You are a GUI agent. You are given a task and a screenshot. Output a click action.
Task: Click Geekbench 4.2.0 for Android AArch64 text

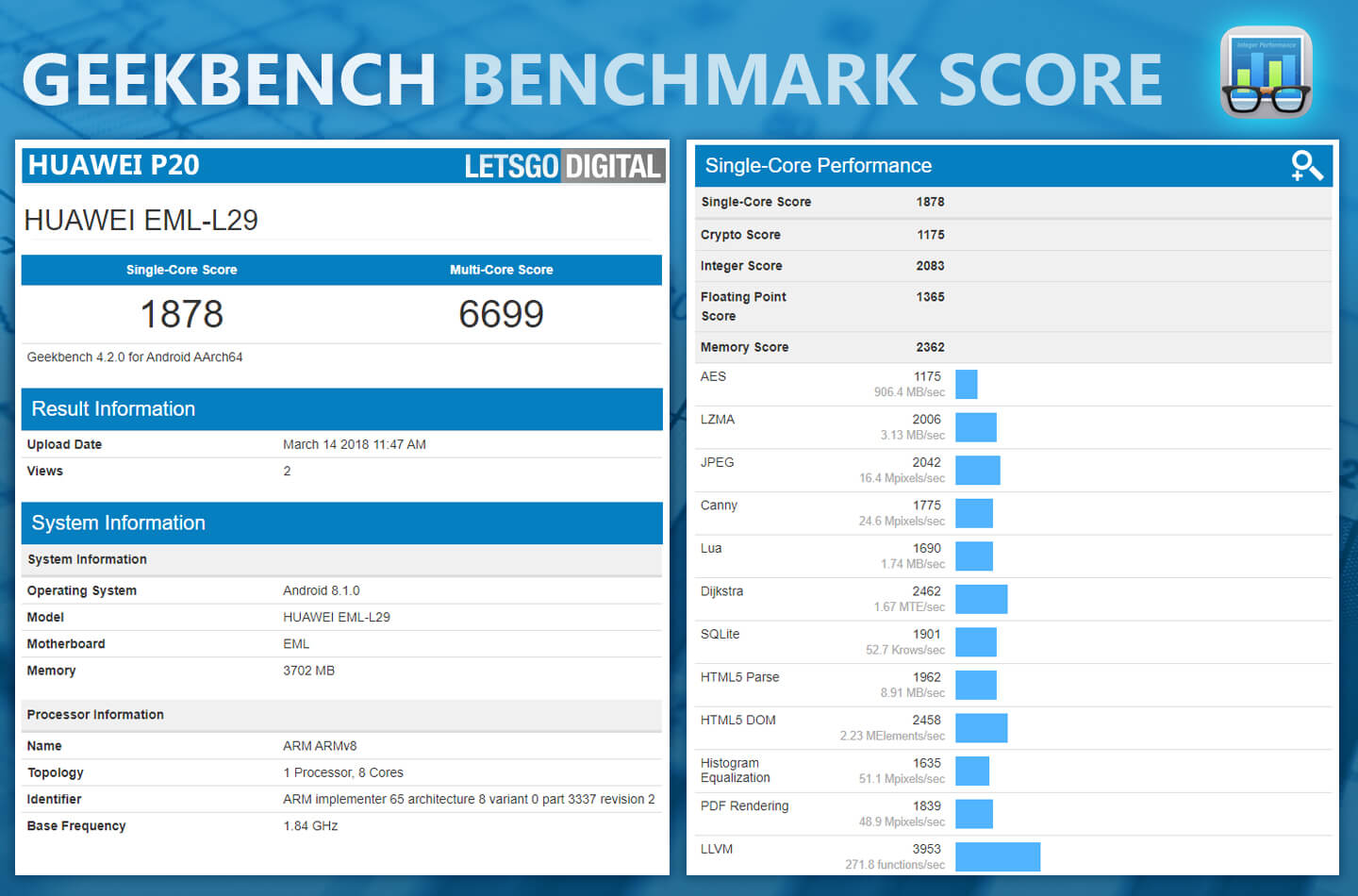pos(135,357)
